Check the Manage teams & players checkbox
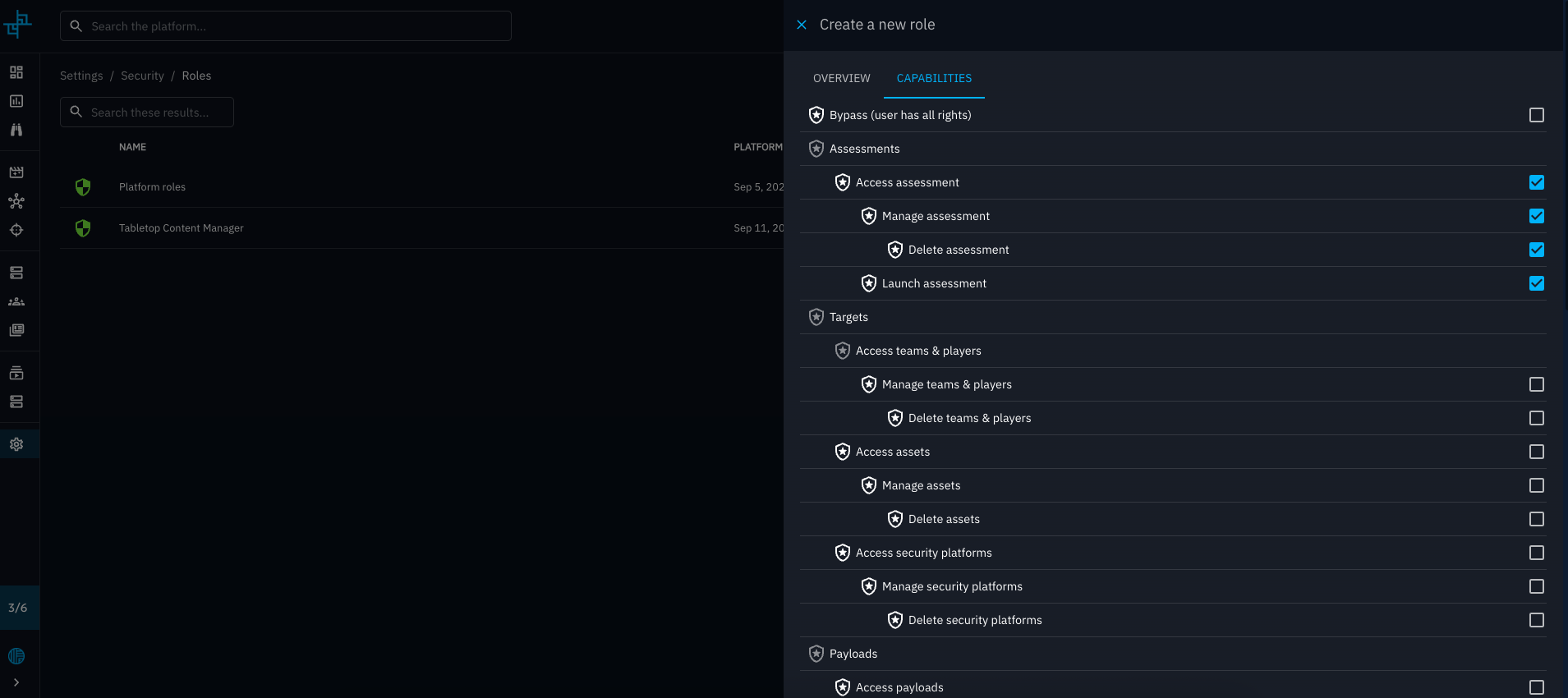This screenshot has width=1568, height=698. pyautogui.click(x=1536, y=384)
